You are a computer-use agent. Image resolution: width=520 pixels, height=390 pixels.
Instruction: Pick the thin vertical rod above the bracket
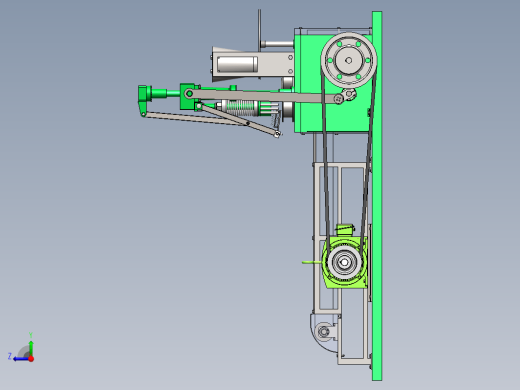tap(259, 30)
